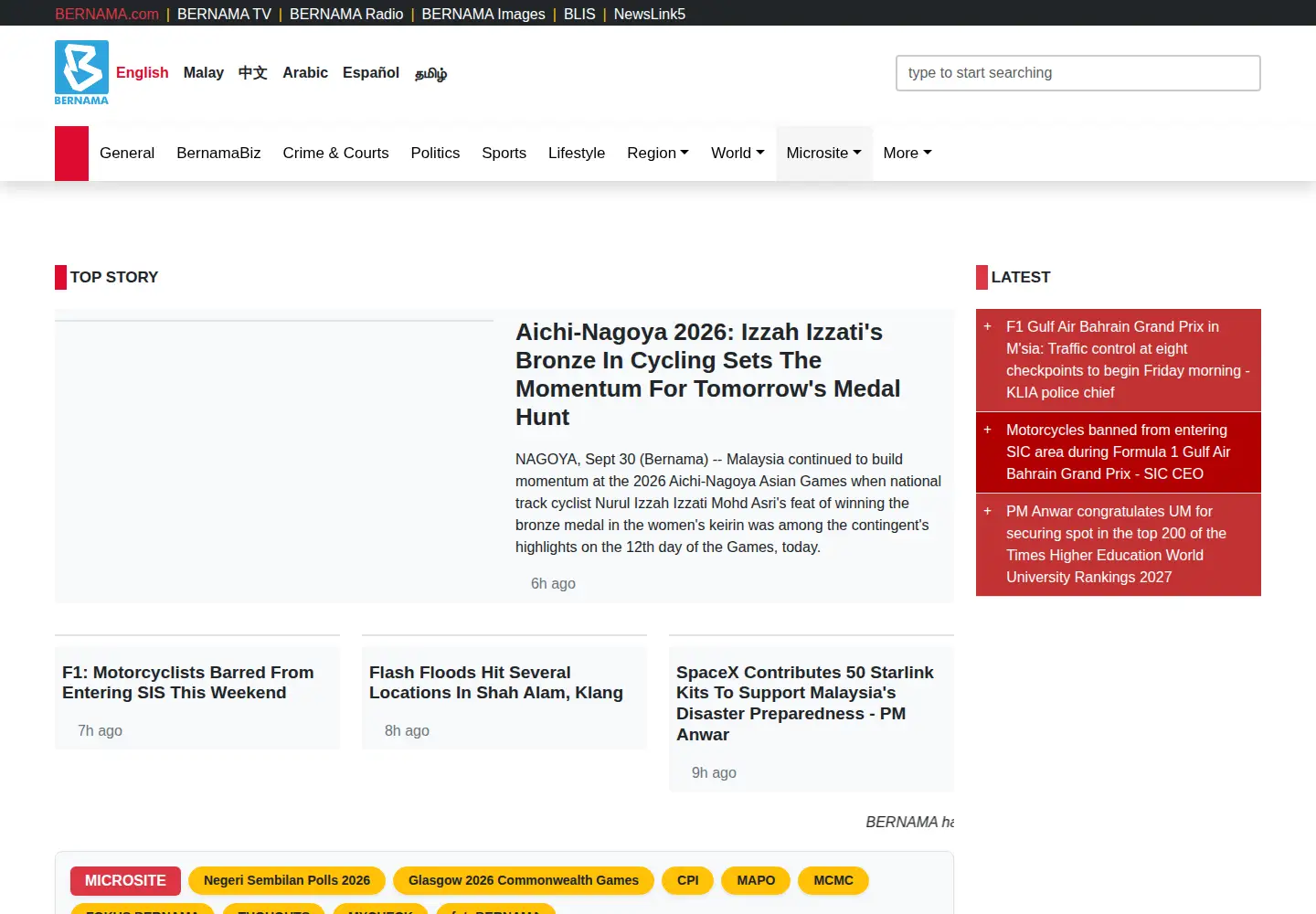Open the BERNAMA Images link
Screen dimensions: 1316x914
(483, 14)
